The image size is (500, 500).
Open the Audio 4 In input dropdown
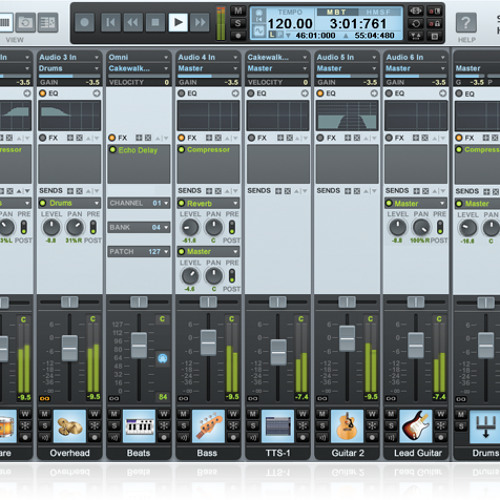point(208,57)
